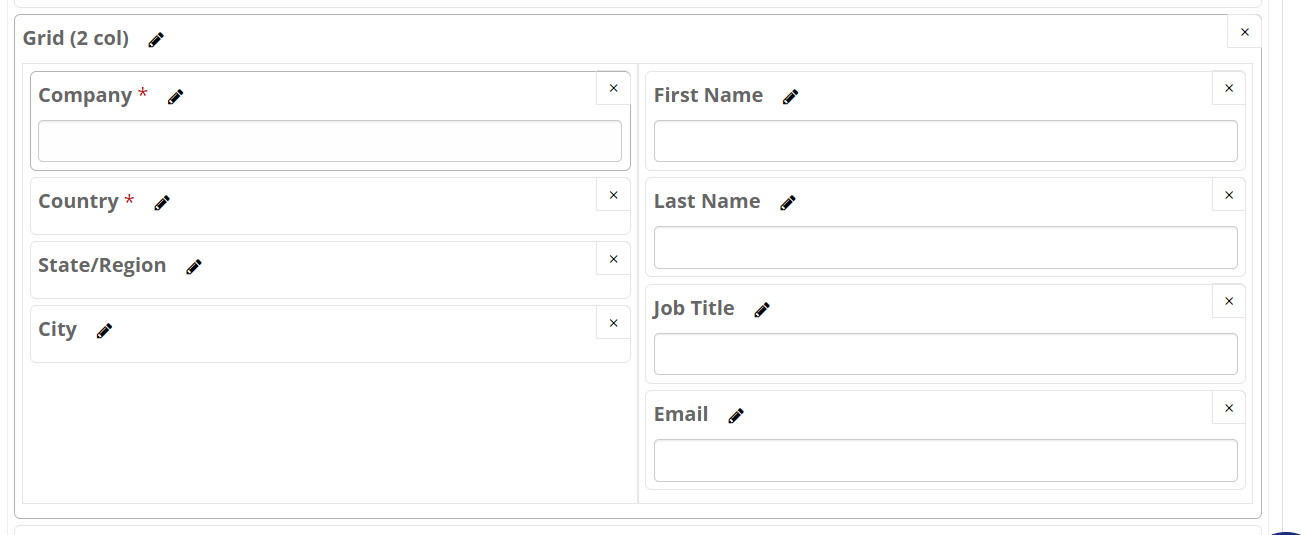Click the Company text input

pyautogui.click(x=329, y=141)
